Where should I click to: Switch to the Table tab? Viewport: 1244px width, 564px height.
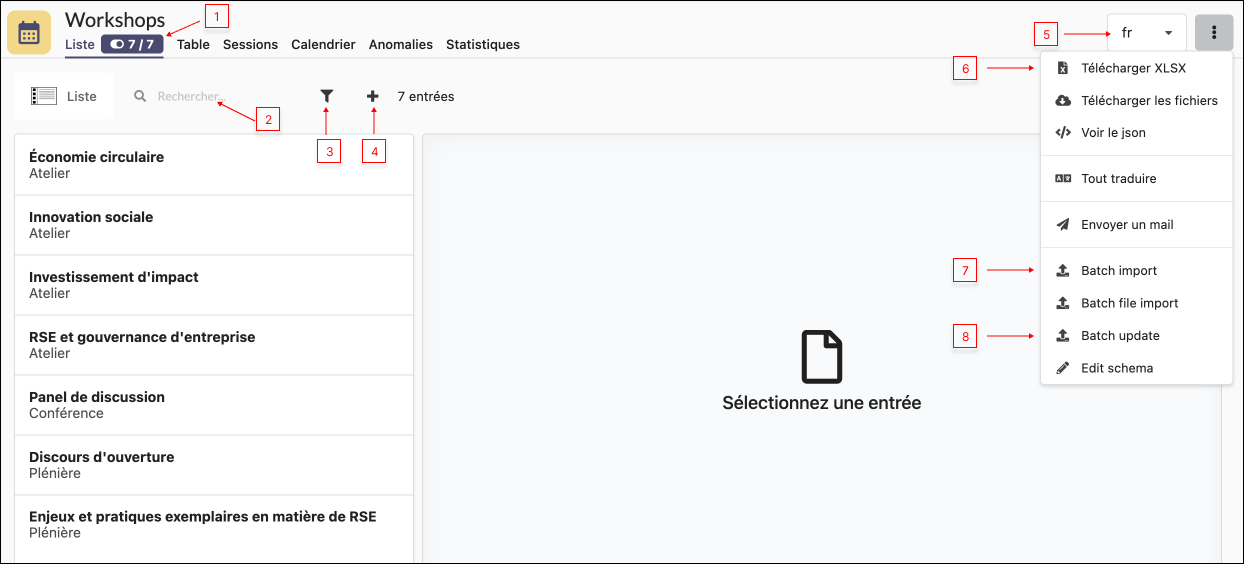pyautogui.click(x=193, y=44)
